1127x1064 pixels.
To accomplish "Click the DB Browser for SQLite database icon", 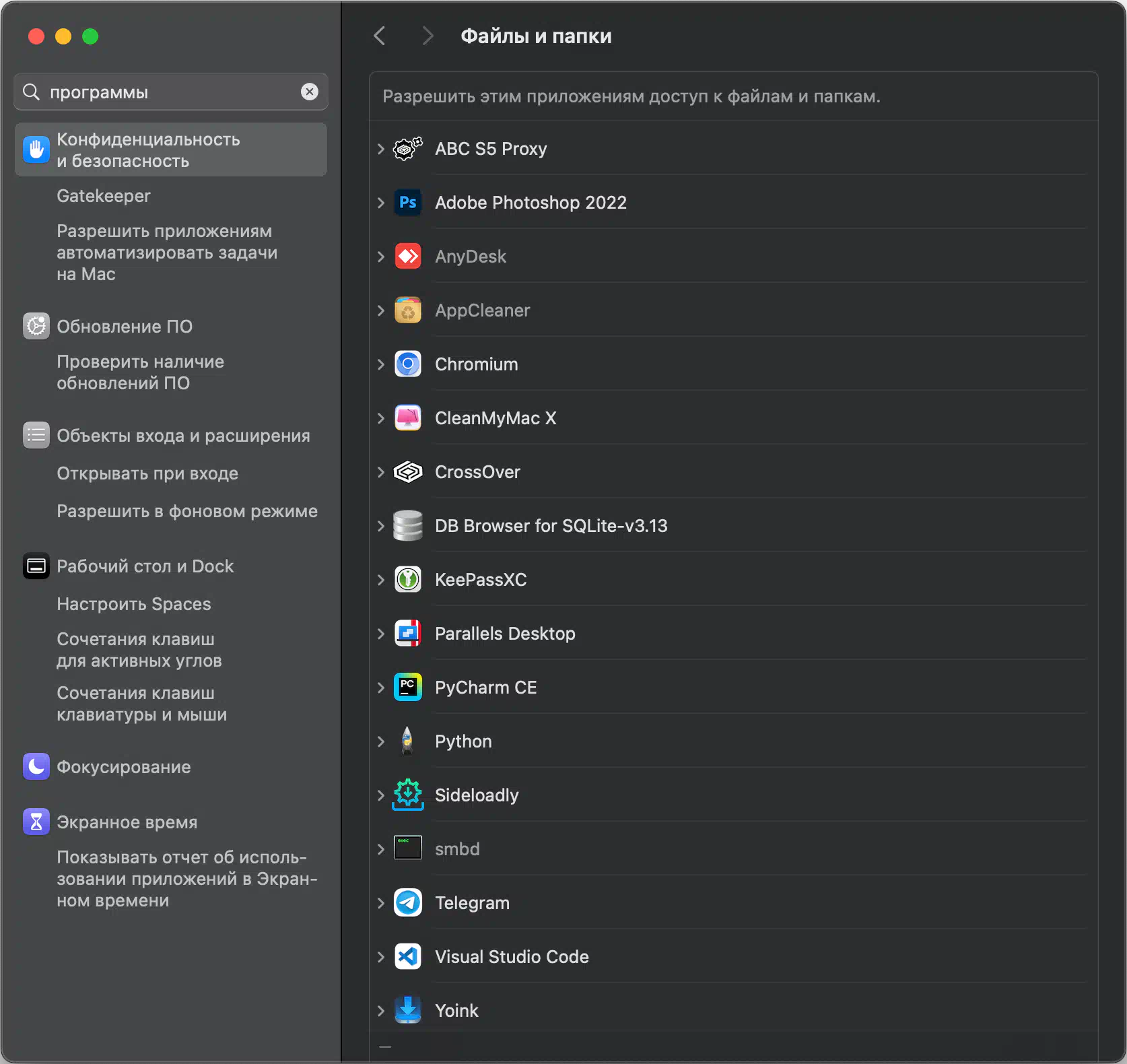I will (407, 525).
